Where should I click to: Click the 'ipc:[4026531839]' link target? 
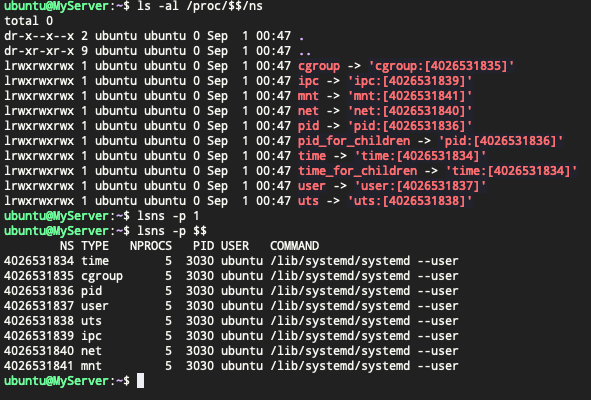point(410,81)
